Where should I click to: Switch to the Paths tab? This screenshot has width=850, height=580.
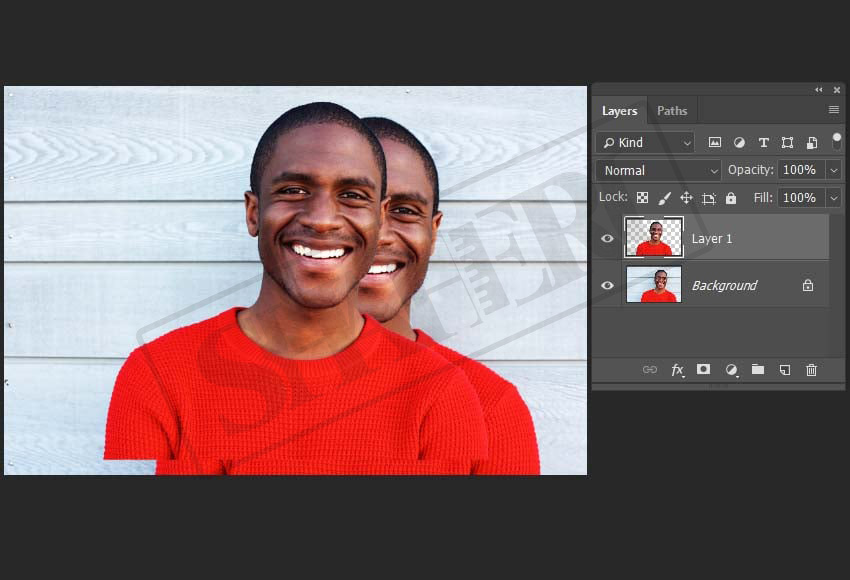pyautogui.click(x=672, y=111)
